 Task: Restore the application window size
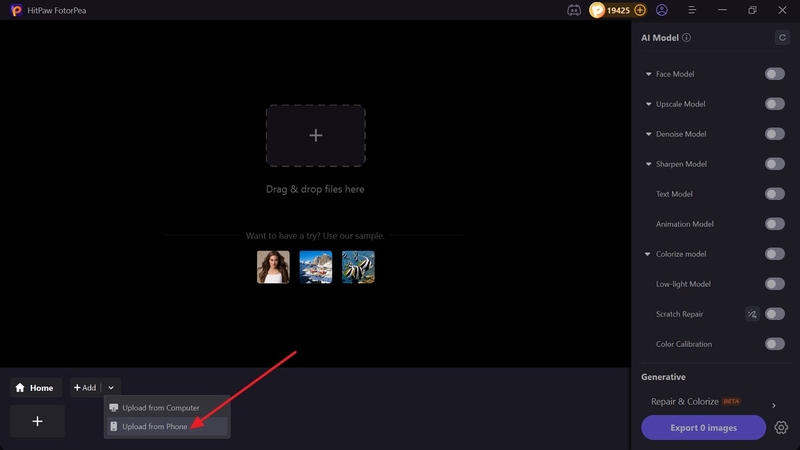(752, 10)
